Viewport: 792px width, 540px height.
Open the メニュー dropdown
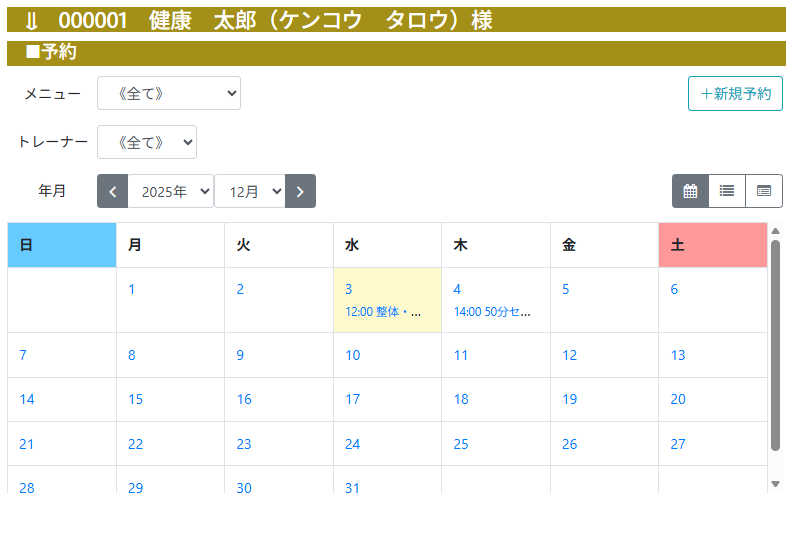168,93
